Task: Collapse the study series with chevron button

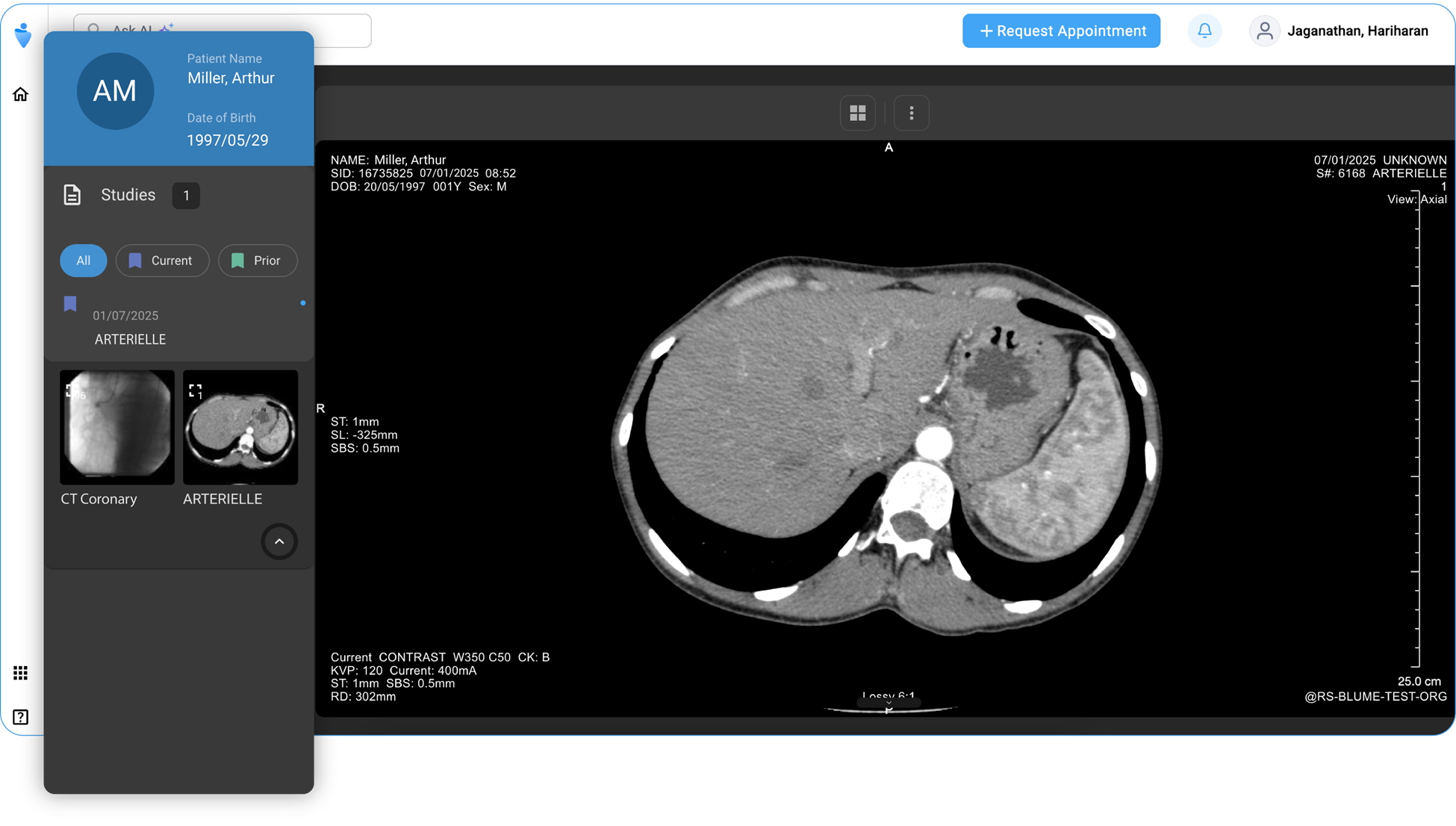Action: click(x=279, y=541)
